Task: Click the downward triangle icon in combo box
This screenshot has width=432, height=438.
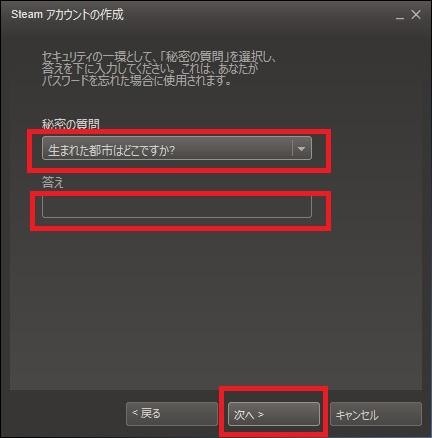Action: pos(301,149)
